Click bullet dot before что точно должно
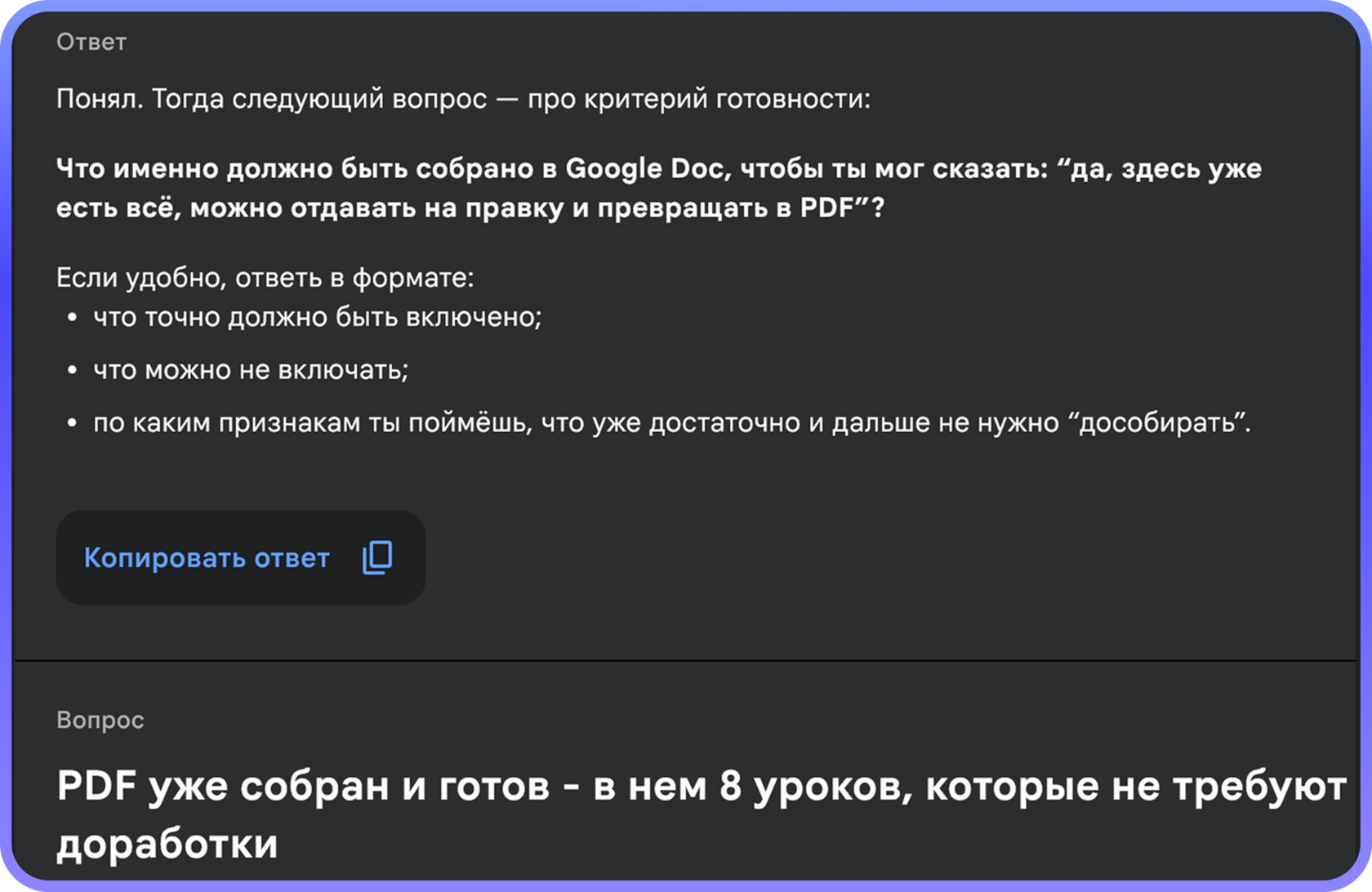The image size is (1372, 892). pos(72,317)
